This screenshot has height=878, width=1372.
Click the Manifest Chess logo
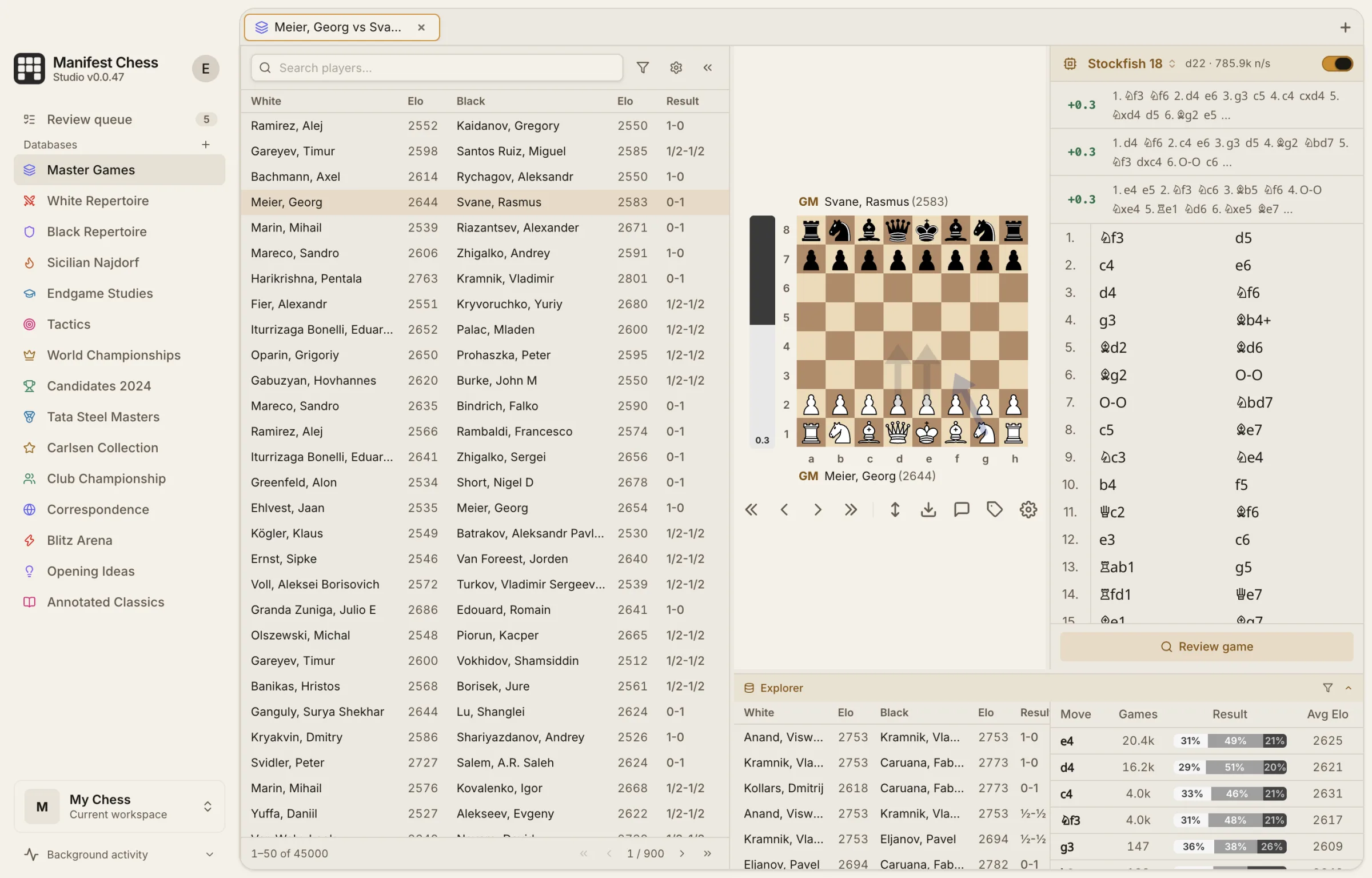29,69
